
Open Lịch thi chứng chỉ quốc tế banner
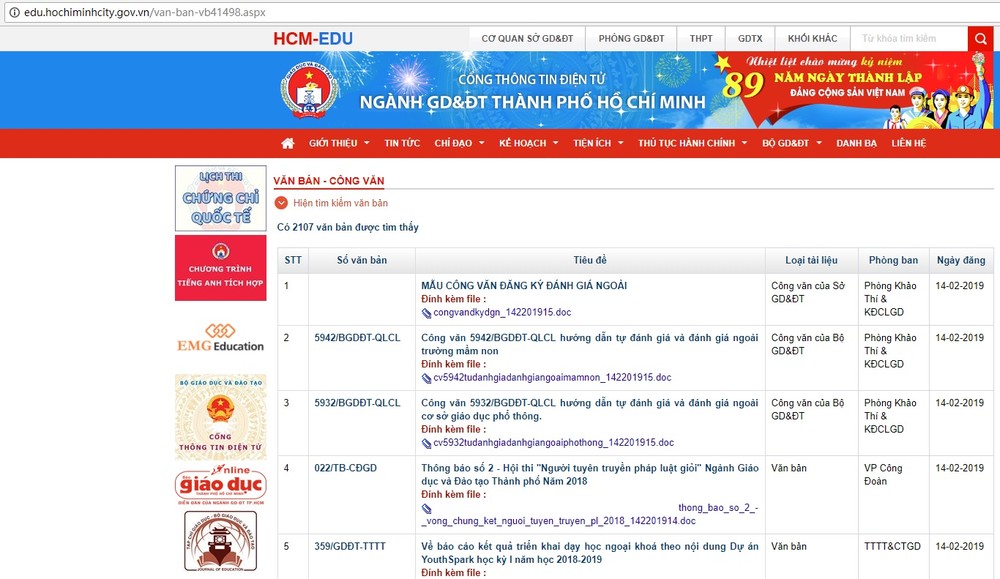point(220,199)
